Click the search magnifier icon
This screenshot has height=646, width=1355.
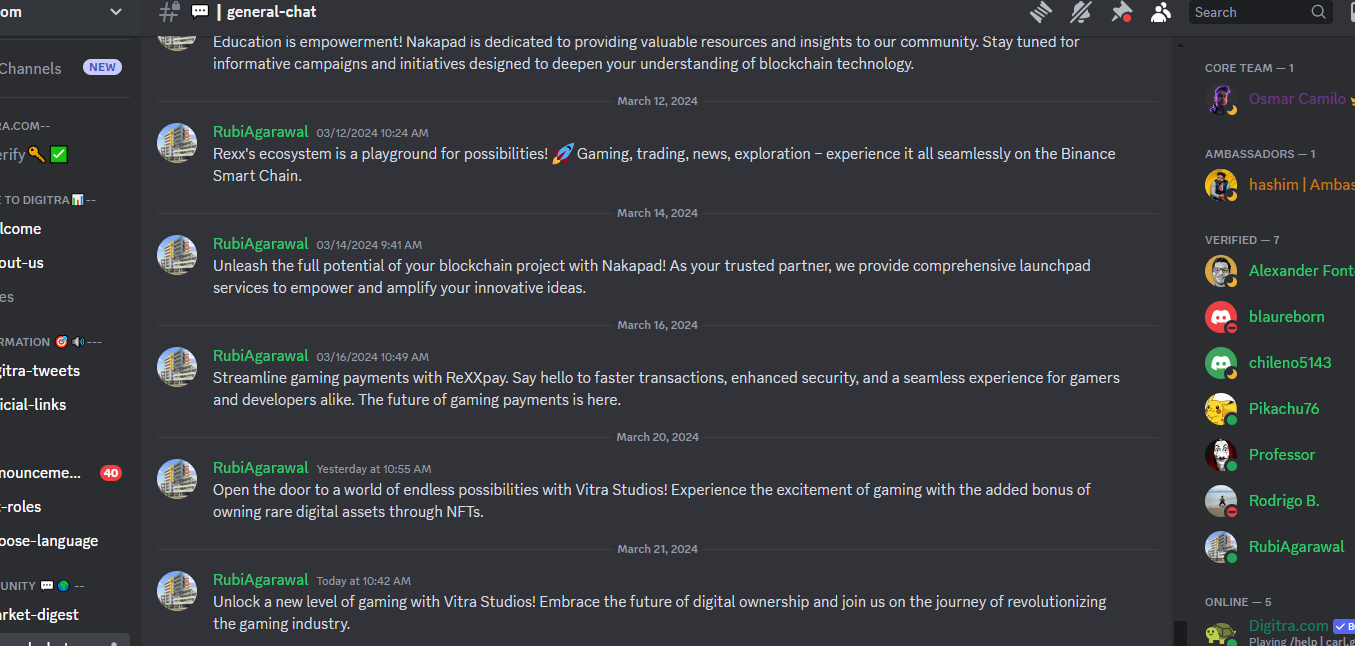pos(1319,12)
